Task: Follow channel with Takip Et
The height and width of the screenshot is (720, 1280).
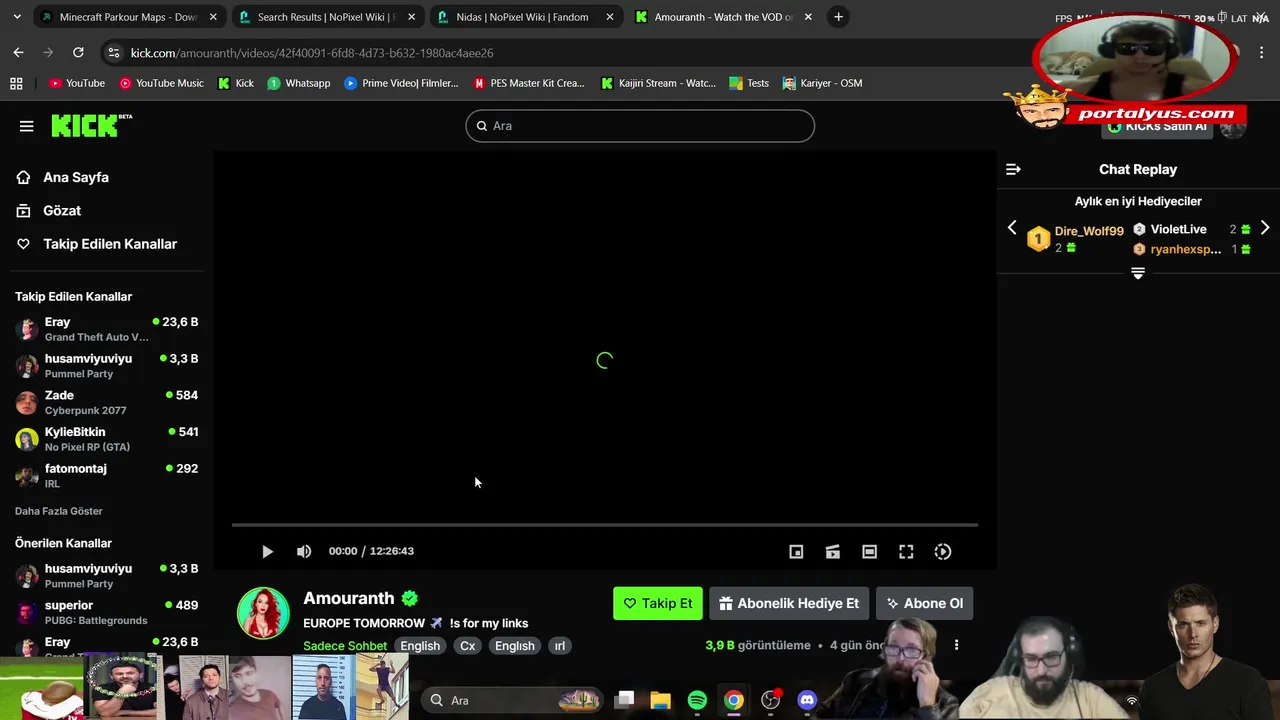Action: click(x=658, y=603)
